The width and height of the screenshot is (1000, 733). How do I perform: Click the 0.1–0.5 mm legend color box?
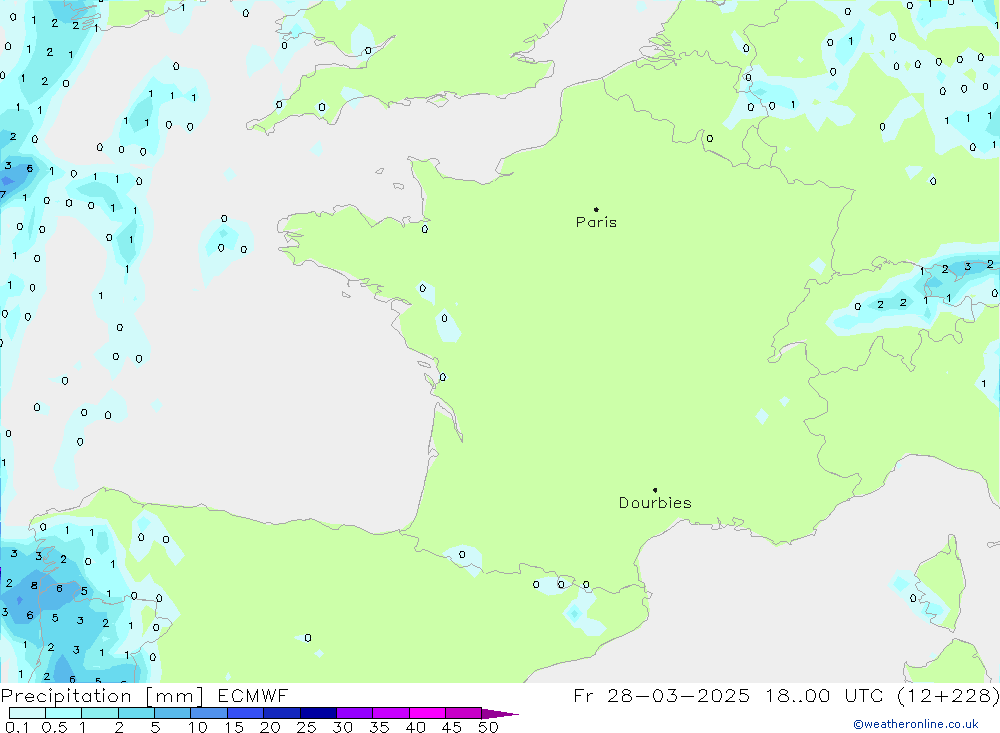click(x=27, y=713)
